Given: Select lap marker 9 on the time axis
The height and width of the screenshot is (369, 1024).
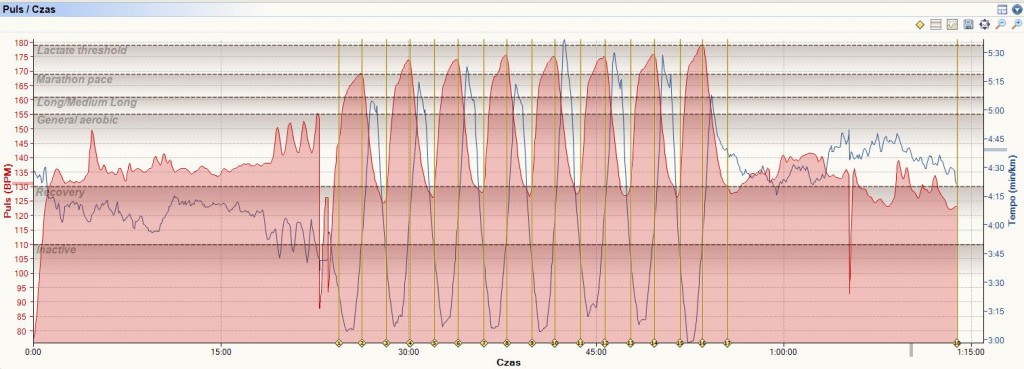Looking at the screenshot, I should [532, 343].
